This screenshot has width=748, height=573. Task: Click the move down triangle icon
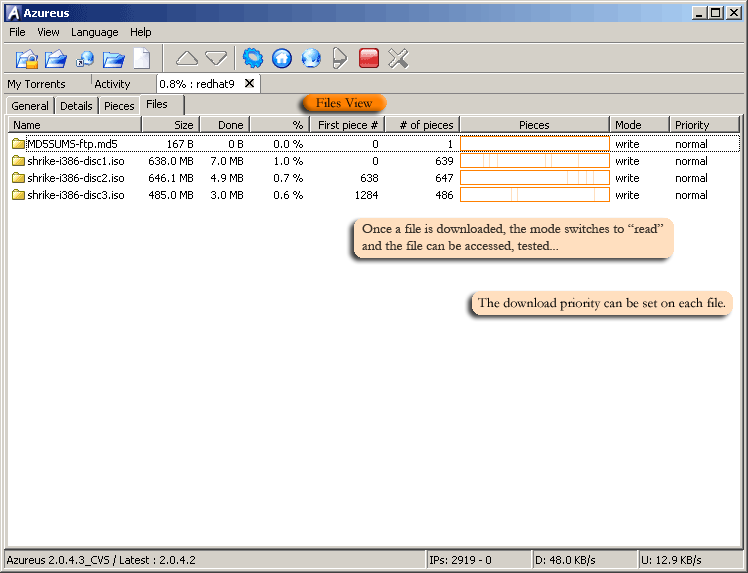[216, 59]
